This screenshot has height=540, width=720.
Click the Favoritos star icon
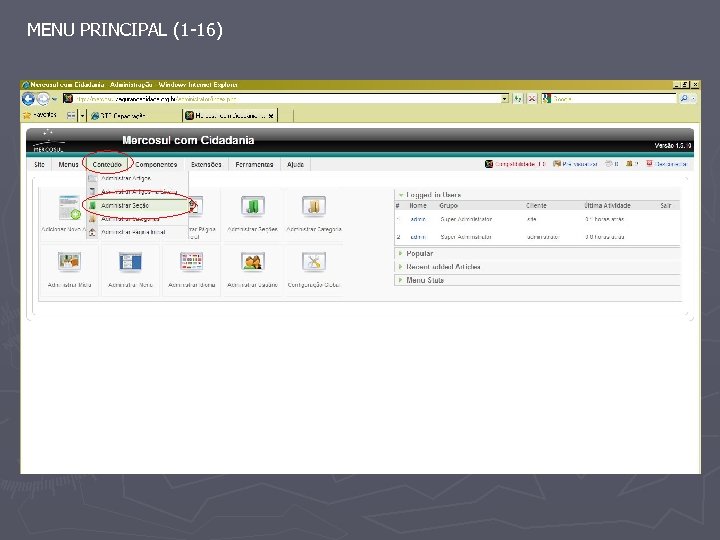click(x=27, y=115)
